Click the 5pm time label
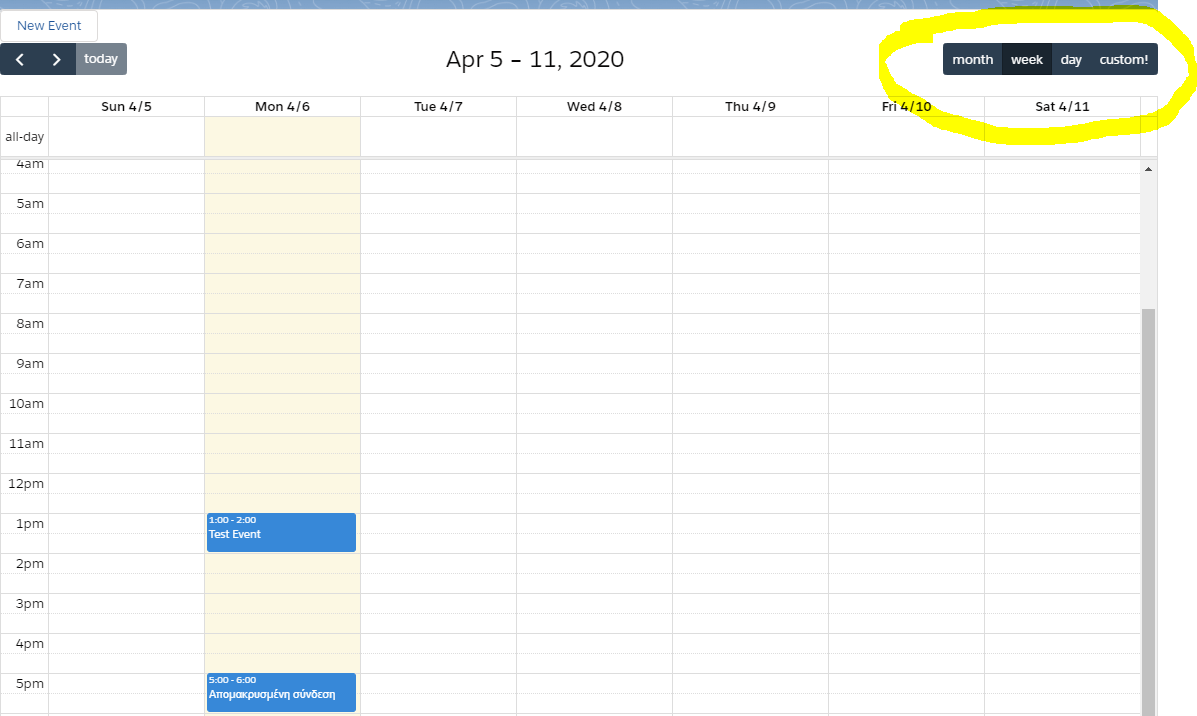 pyautogui.click(x=30, y=683)
